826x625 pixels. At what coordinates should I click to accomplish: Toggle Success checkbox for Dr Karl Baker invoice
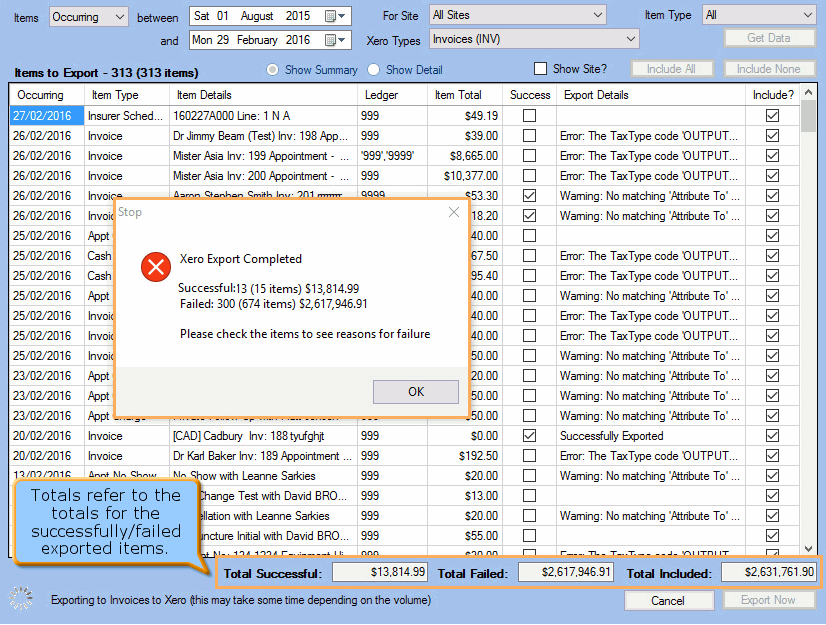[529, 456]
